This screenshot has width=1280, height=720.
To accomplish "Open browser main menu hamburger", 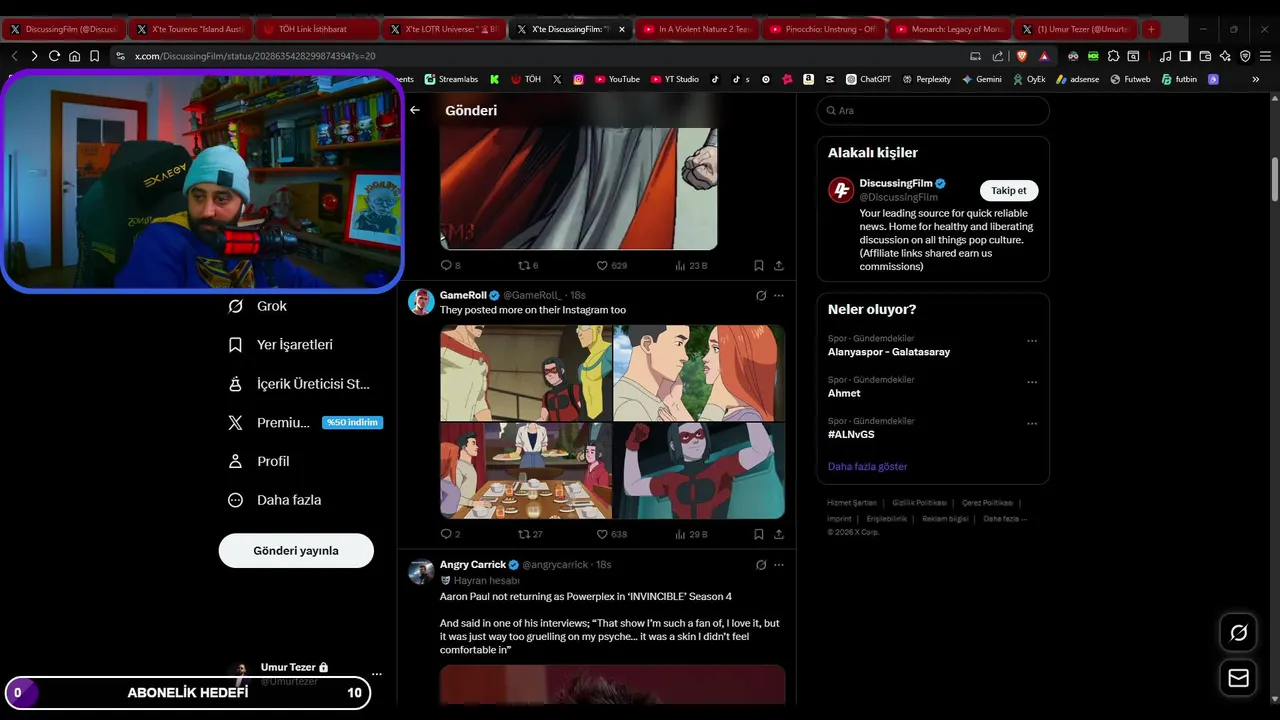I will [x=1265, y=56].
